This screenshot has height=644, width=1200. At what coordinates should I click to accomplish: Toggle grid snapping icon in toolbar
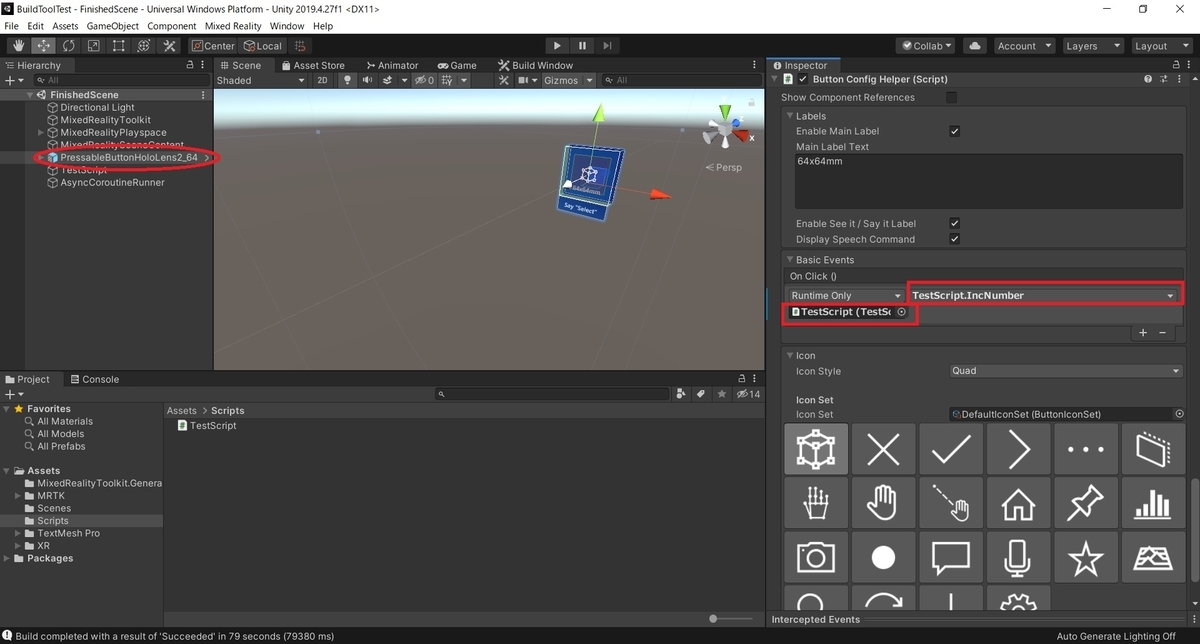[299, 45]
